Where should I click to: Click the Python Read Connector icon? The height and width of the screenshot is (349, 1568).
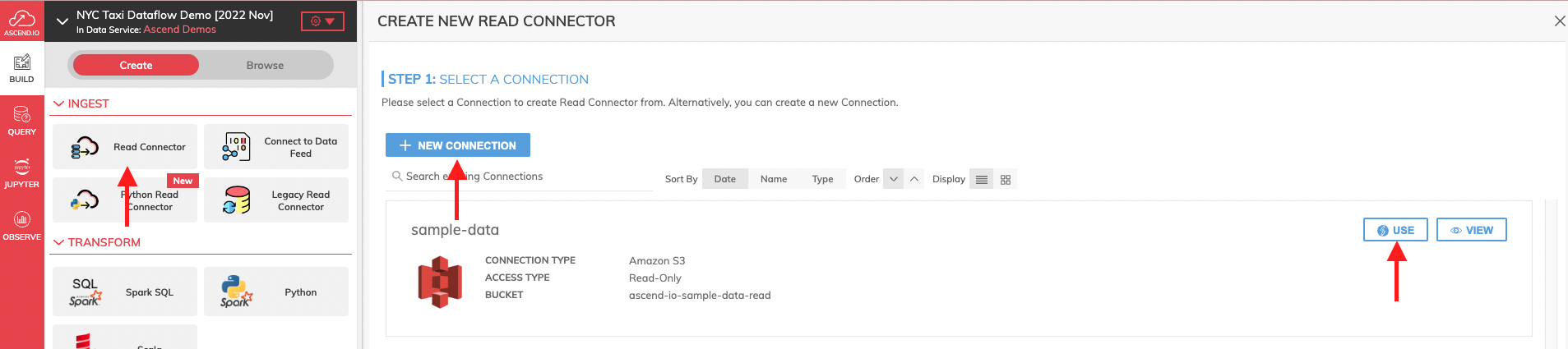[x=85, y=200]
